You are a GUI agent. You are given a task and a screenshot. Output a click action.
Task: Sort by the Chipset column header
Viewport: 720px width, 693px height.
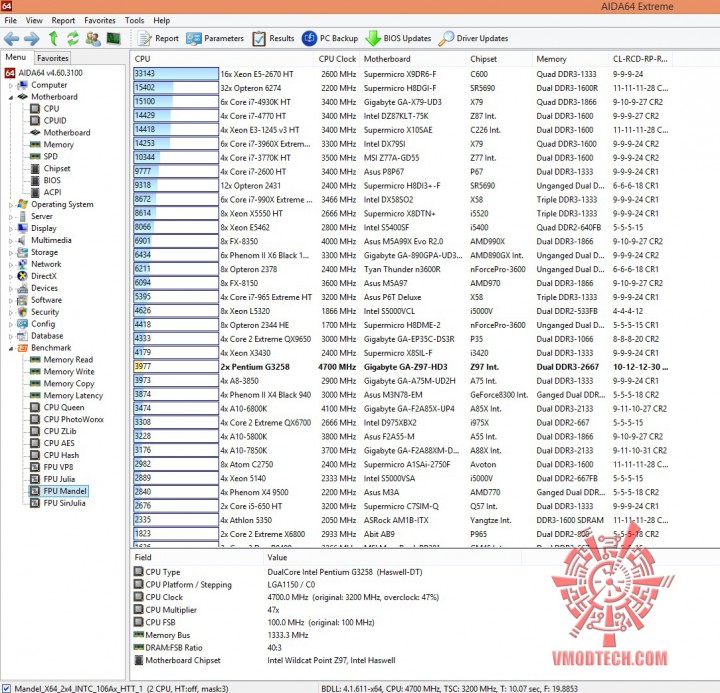click(499, 59)
